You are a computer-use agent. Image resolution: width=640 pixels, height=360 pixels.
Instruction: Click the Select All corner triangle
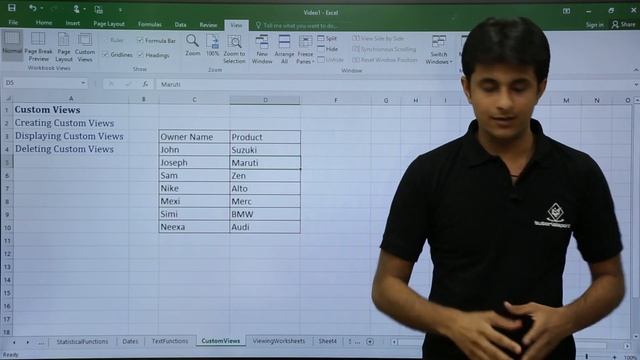pos(8,99)
